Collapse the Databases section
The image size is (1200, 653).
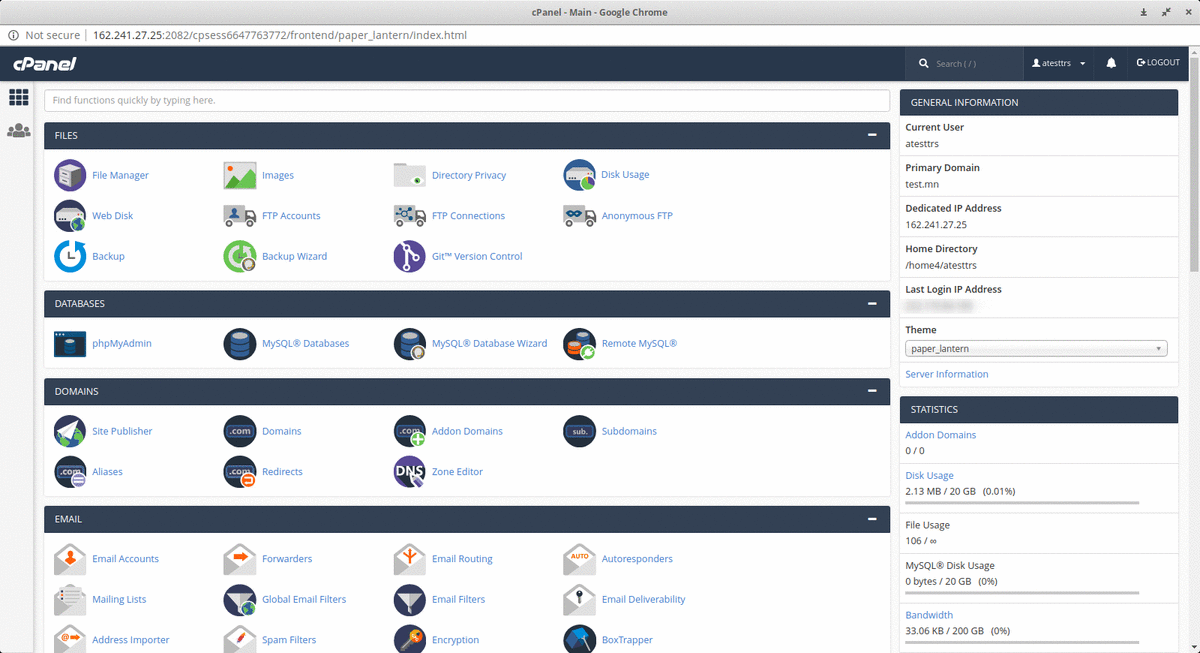click(x=872, y=303)
